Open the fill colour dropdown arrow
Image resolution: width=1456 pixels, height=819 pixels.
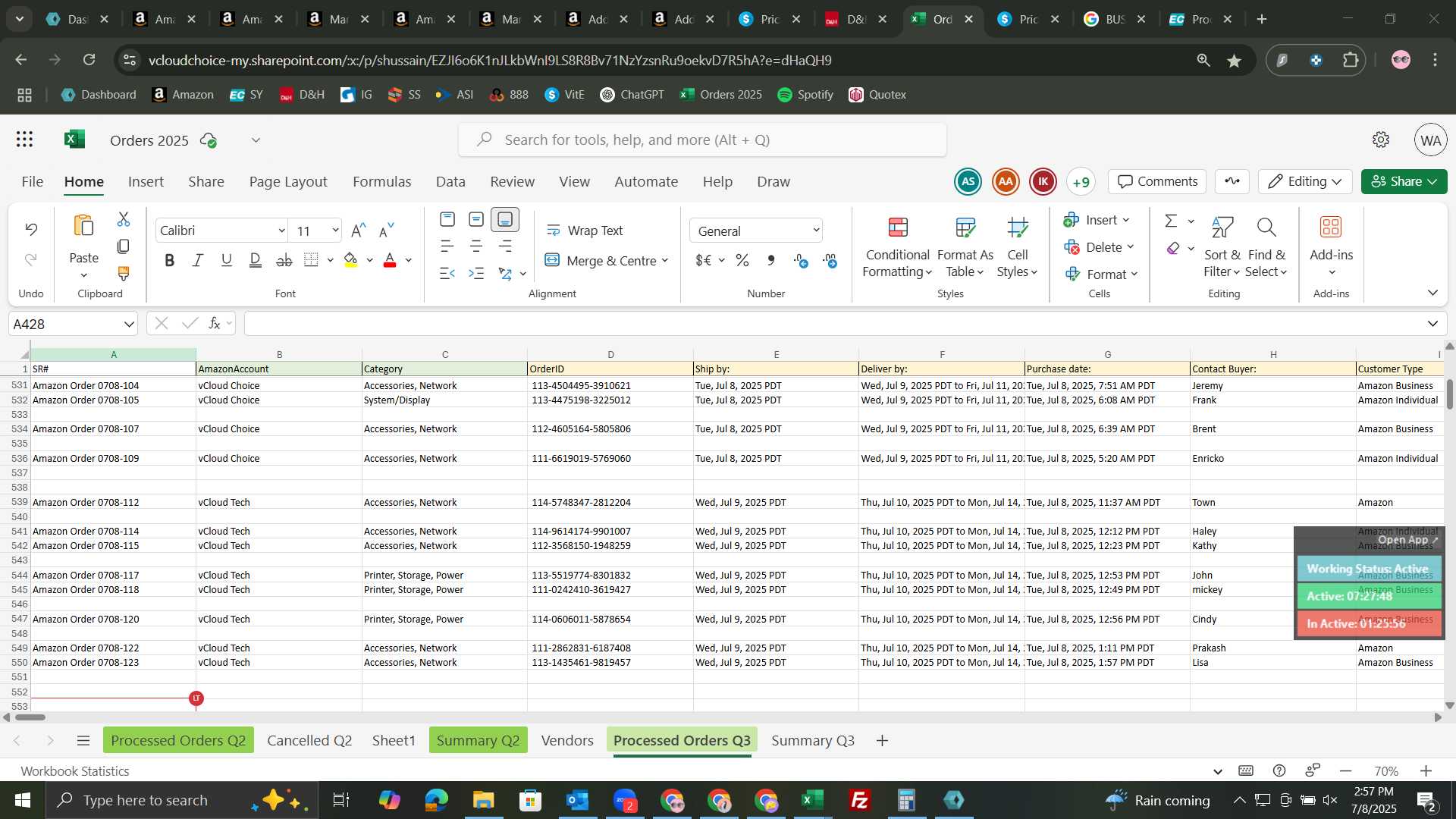[370, 260]
